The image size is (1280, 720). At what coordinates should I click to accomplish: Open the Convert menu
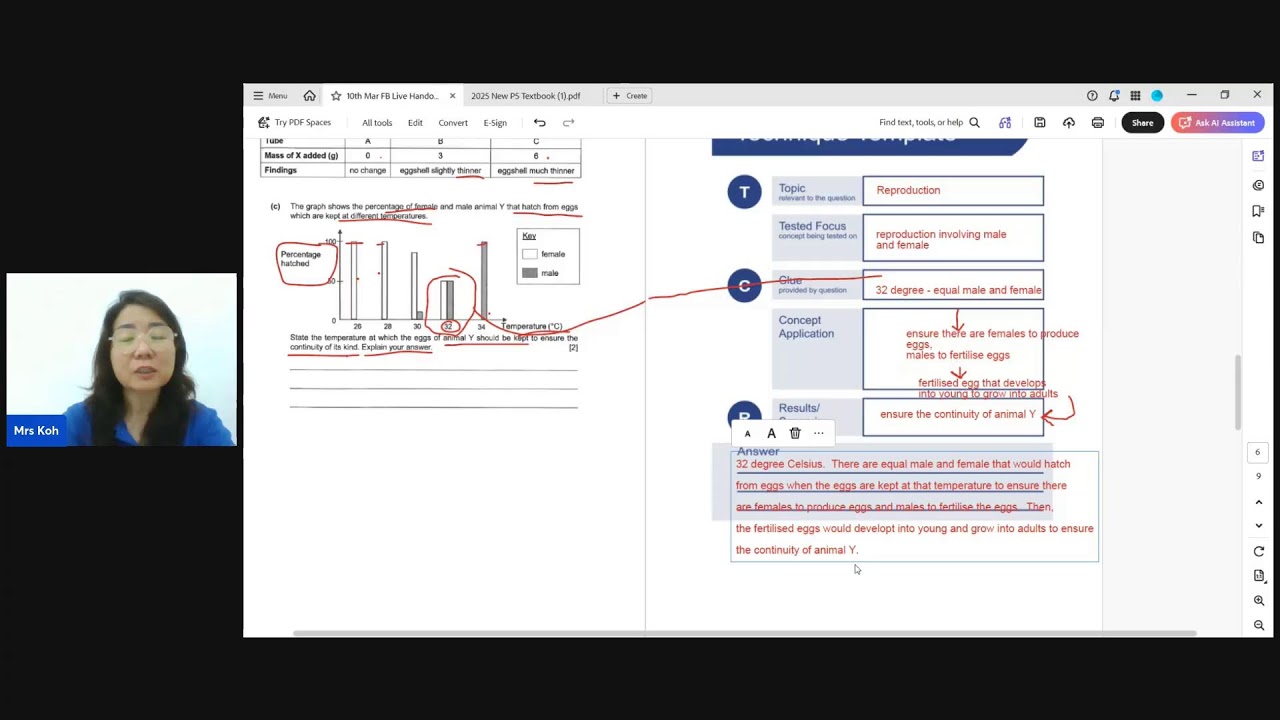point(453,123)
